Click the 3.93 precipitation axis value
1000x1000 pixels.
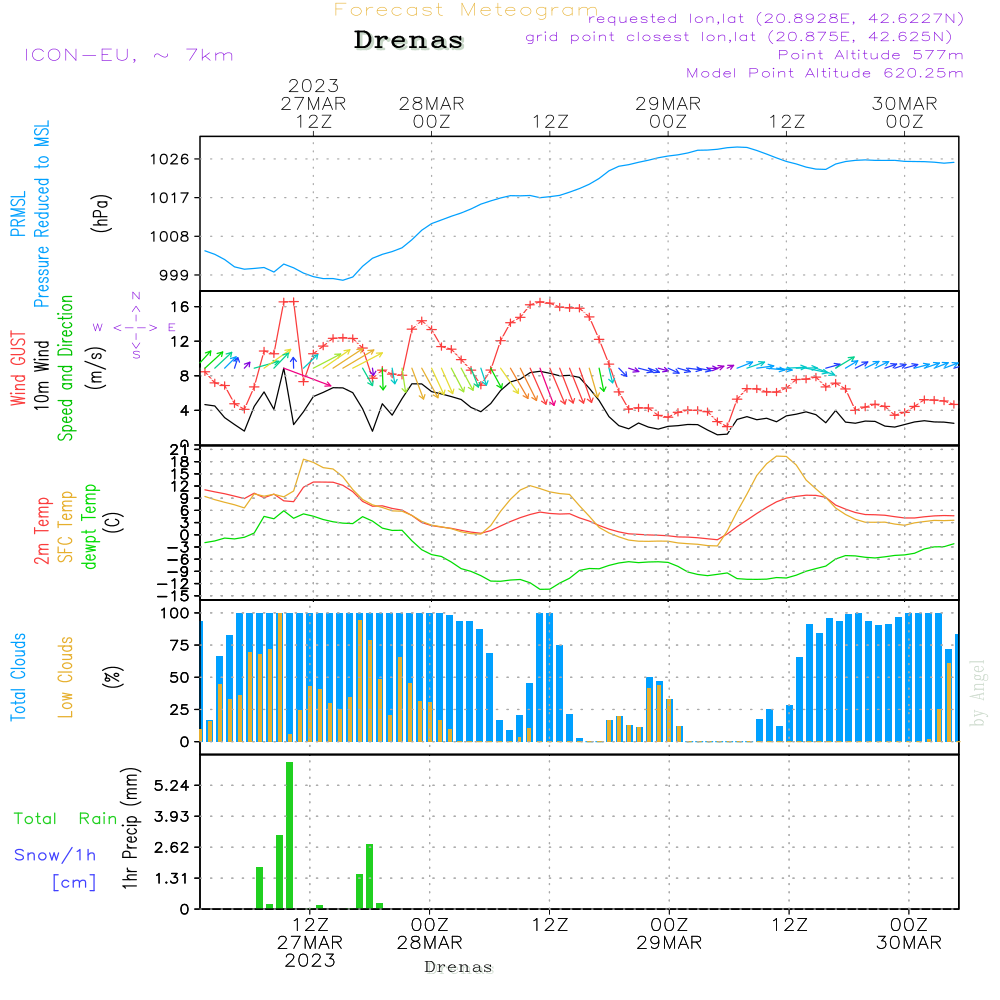click(172, 816)
